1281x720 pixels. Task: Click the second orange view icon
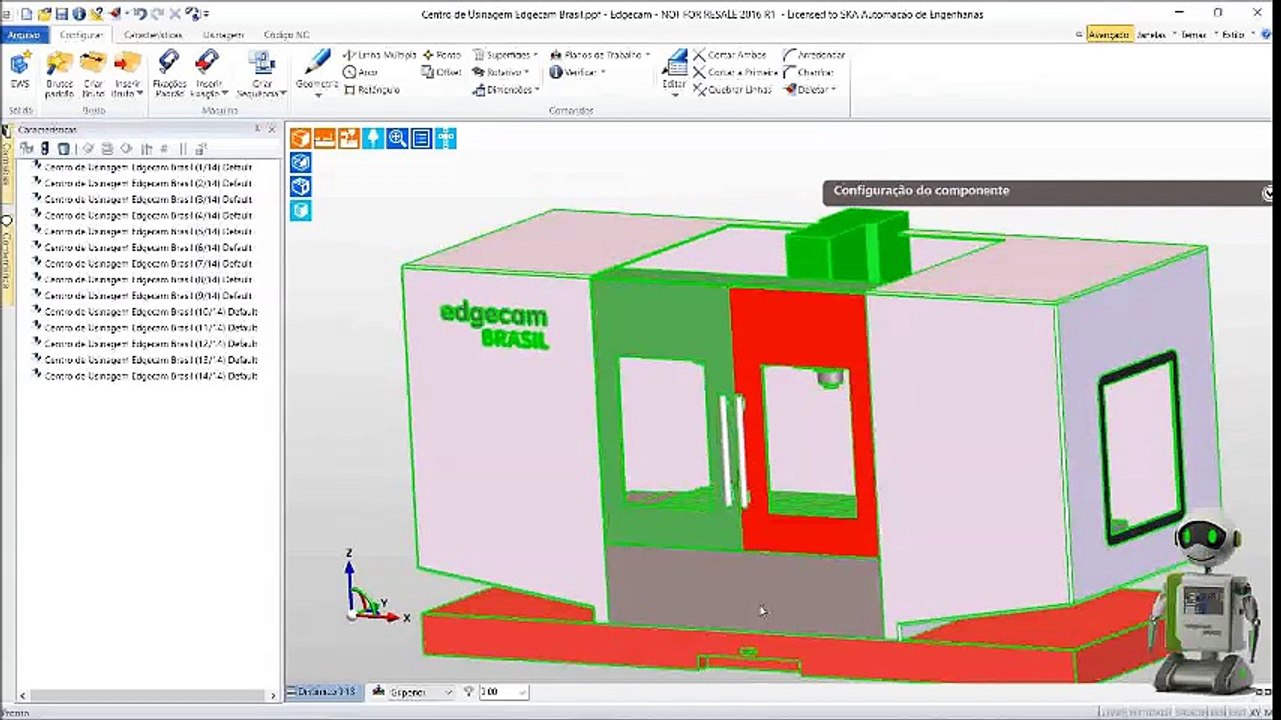324,138
